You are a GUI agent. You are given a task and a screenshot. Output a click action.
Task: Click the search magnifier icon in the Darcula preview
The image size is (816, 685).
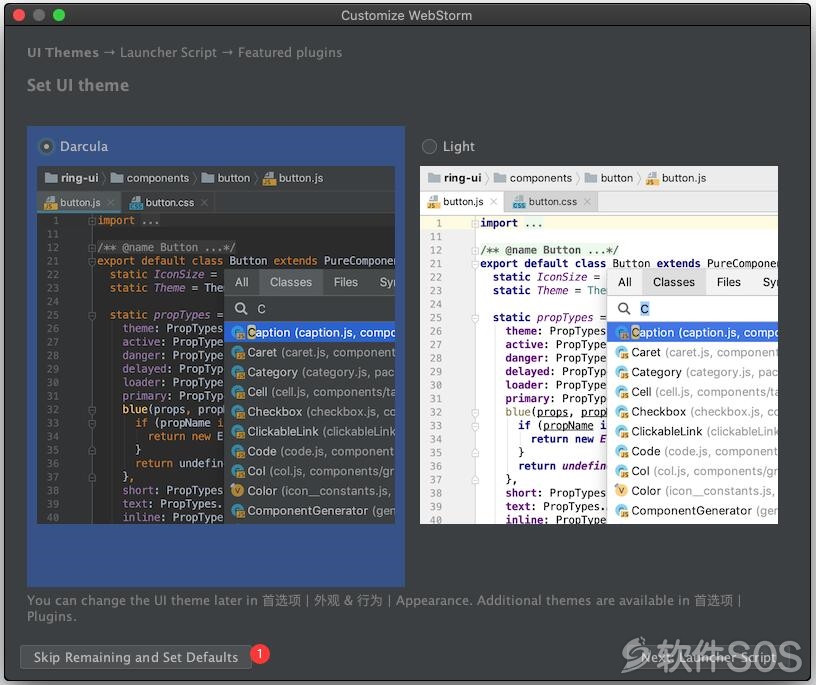point(241,309)
